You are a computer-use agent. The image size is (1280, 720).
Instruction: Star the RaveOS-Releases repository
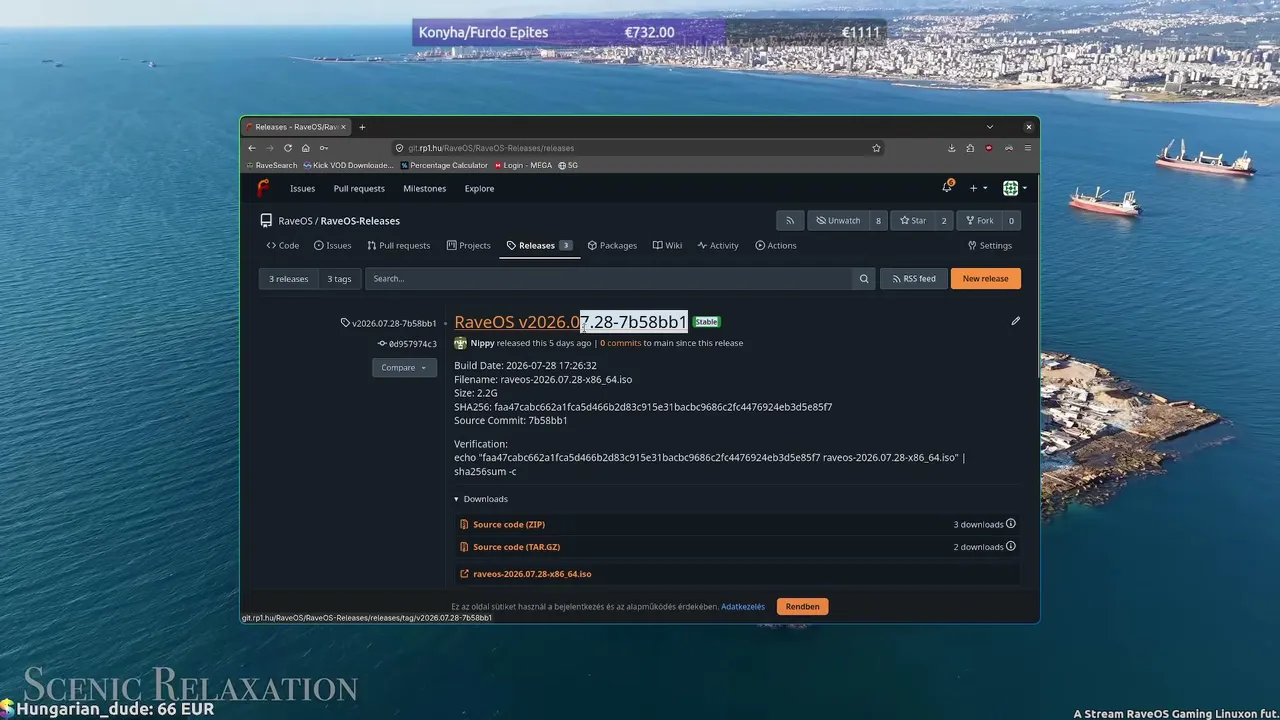913,221
